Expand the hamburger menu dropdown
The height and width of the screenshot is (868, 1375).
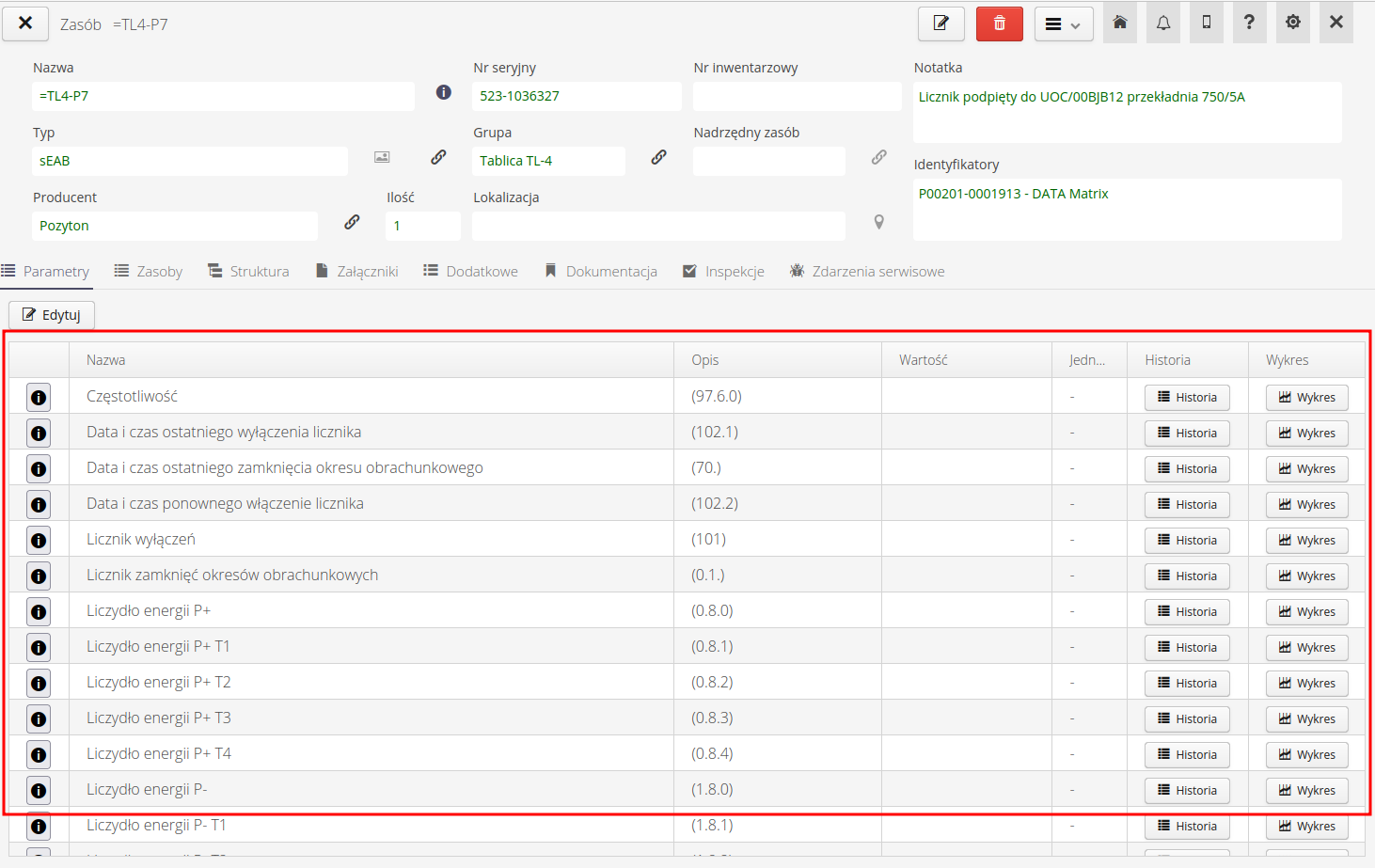[1064, 24]
